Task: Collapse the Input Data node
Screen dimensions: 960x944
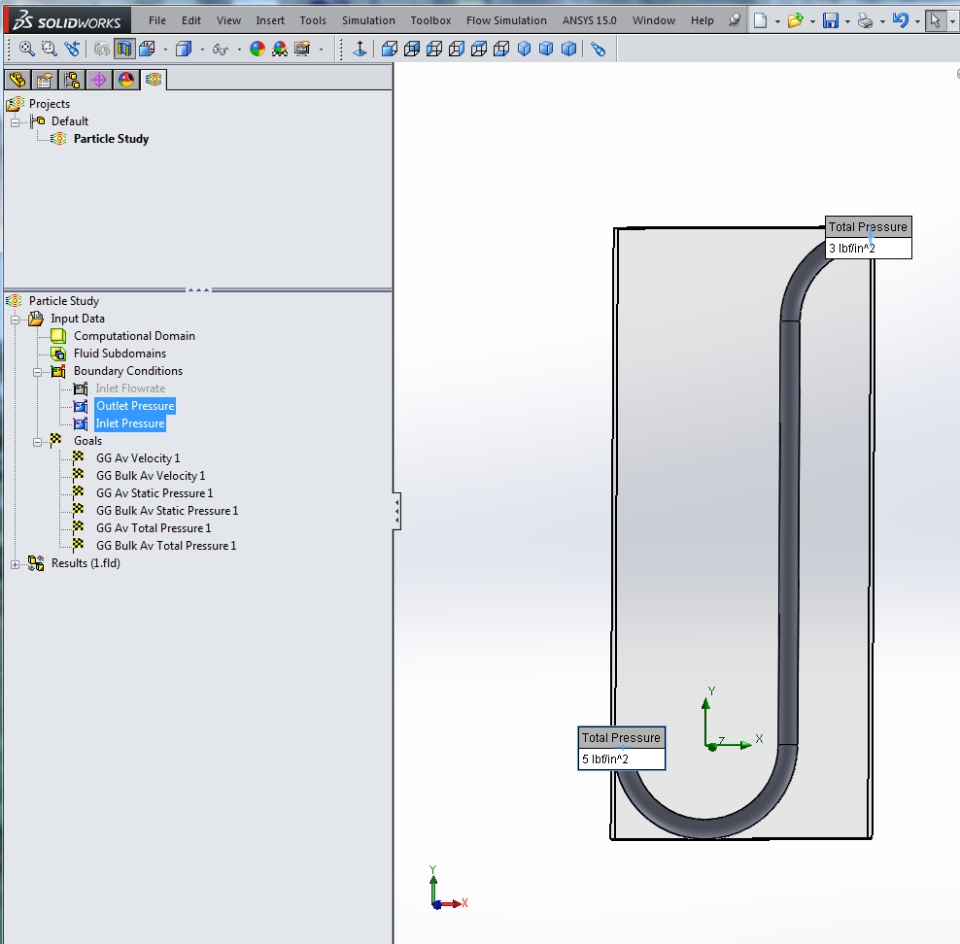Action: coord(15,319)
